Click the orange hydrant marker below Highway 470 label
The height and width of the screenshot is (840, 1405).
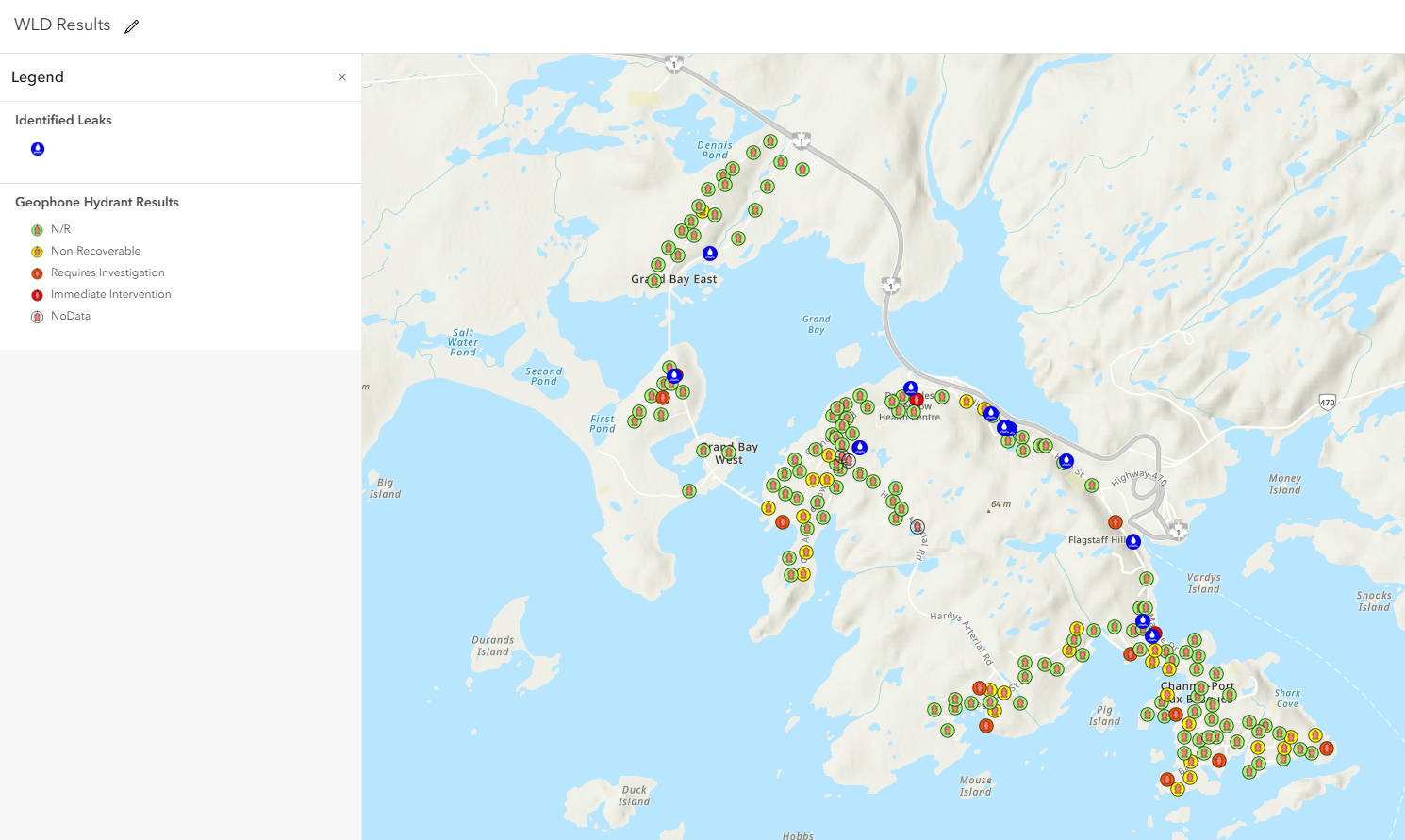coord(1116,522)
